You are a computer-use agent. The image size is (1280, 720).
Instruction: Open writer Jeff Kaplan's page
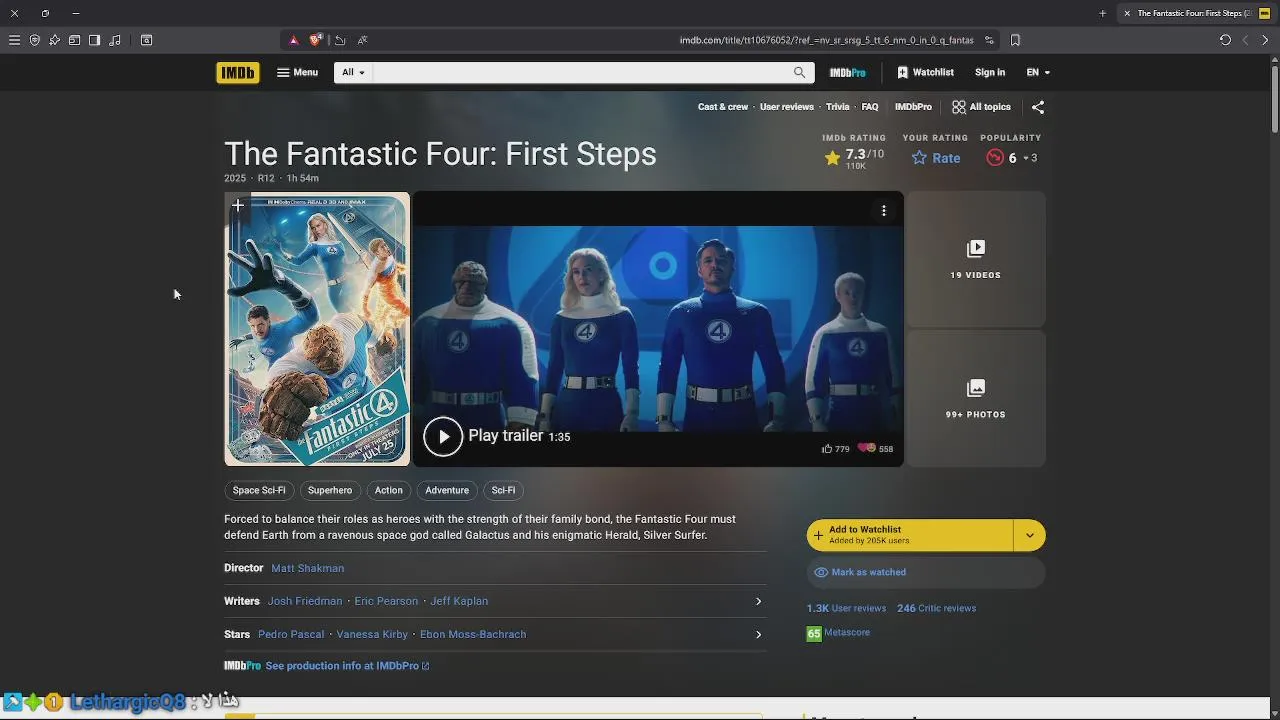(459, 601)
